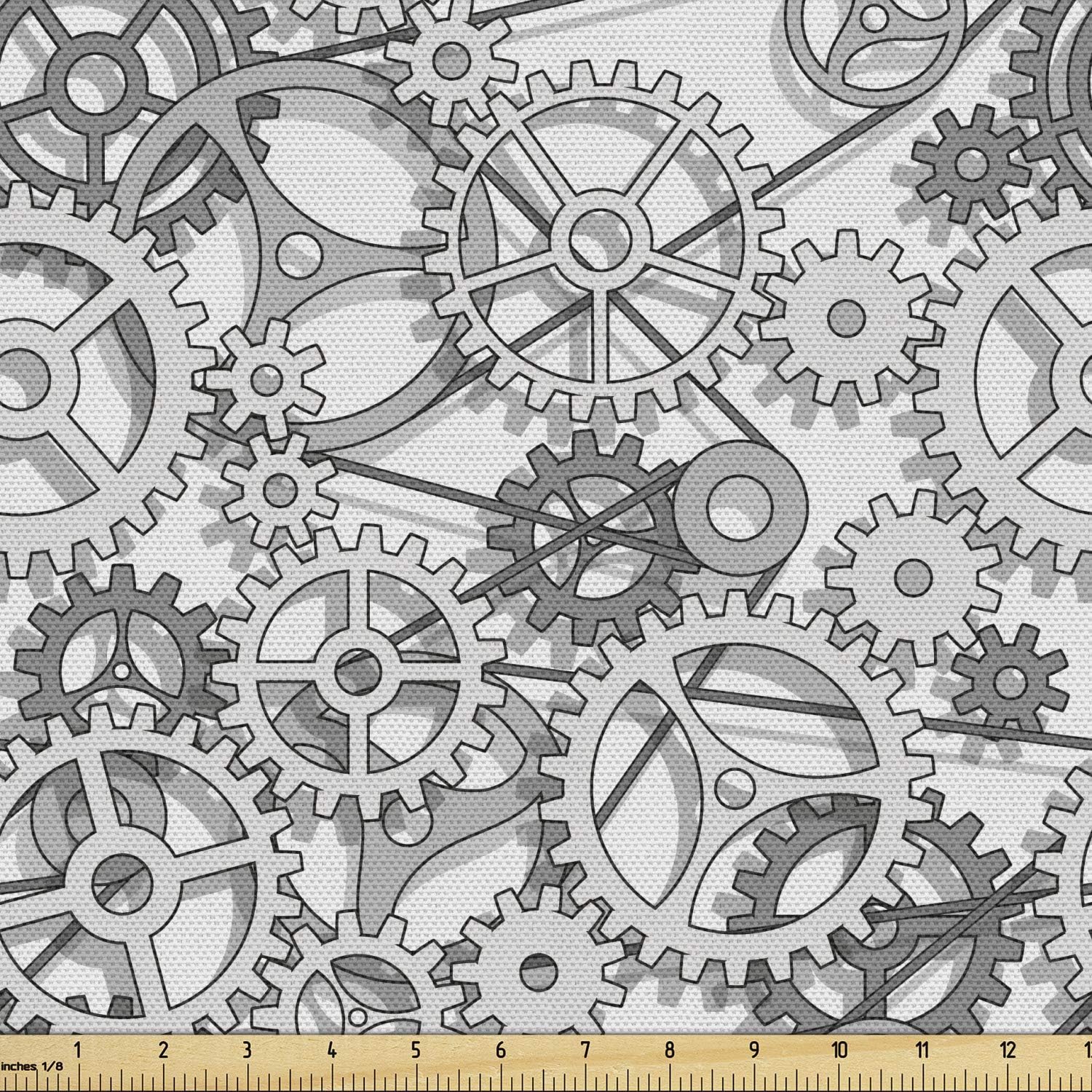Select the ruler marking "6"
This screenshot has height=1092, width=1092.
pyautogui.click(x=500, y=1051)
